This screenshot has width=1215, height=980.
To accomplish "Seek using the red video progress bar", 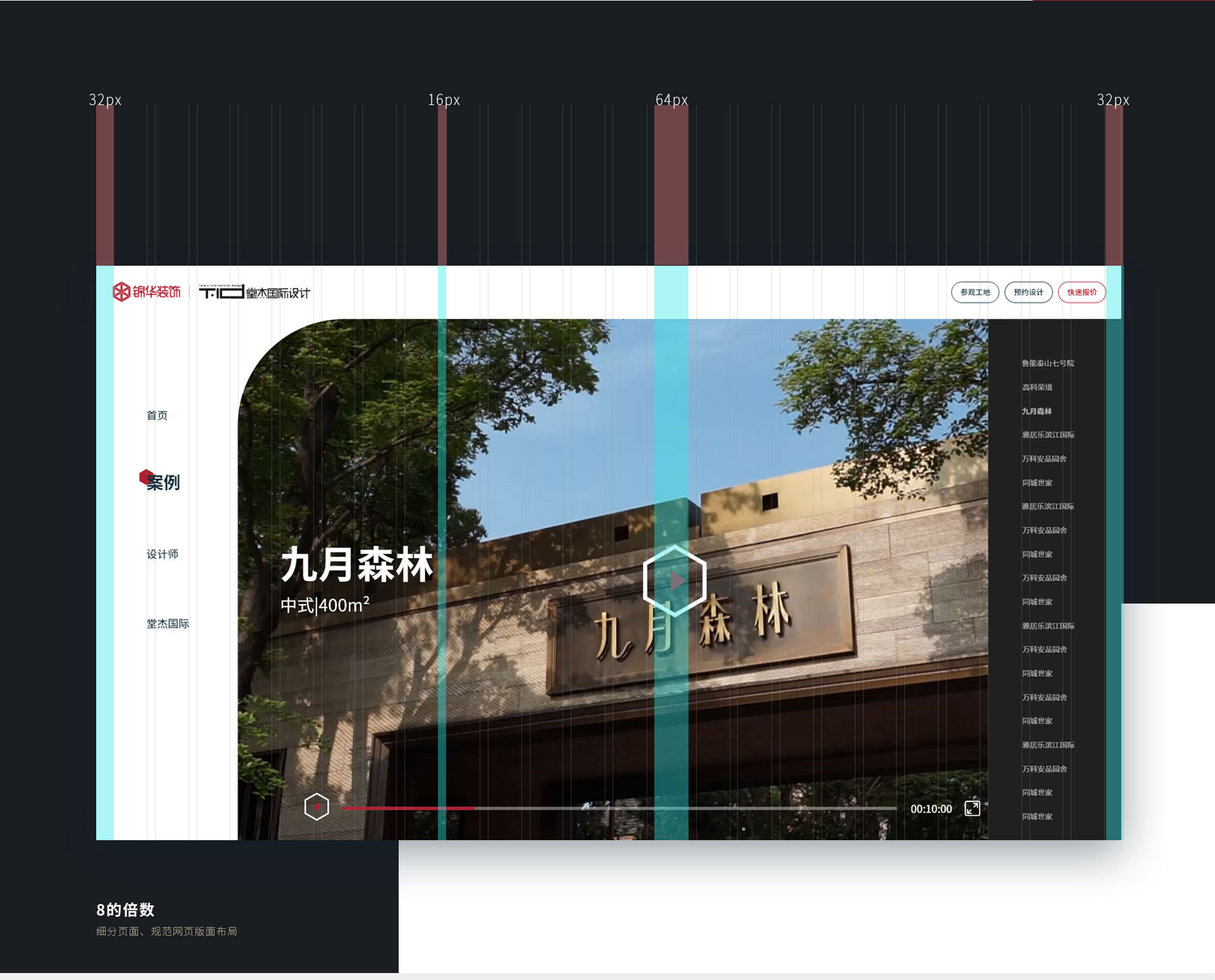I will [619, 808].
